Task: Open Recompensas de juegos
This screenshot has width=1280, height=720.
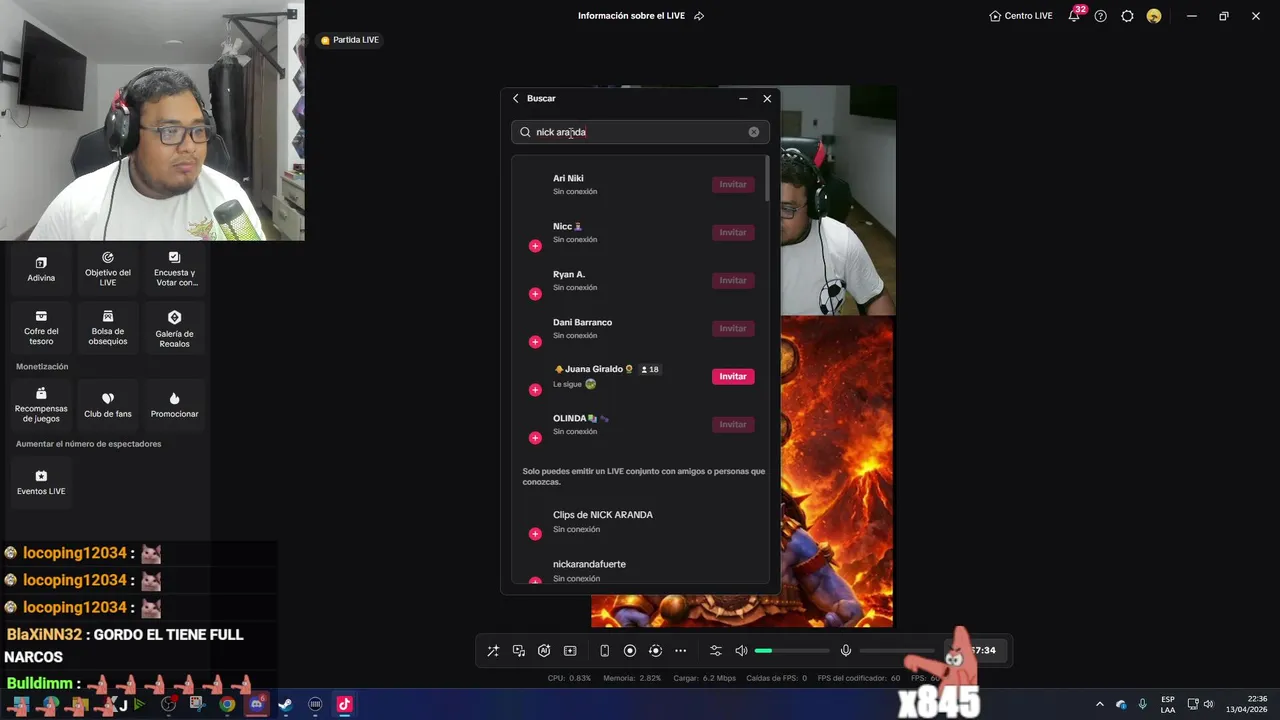Action: pyautogui.click(x=41, y=405)
